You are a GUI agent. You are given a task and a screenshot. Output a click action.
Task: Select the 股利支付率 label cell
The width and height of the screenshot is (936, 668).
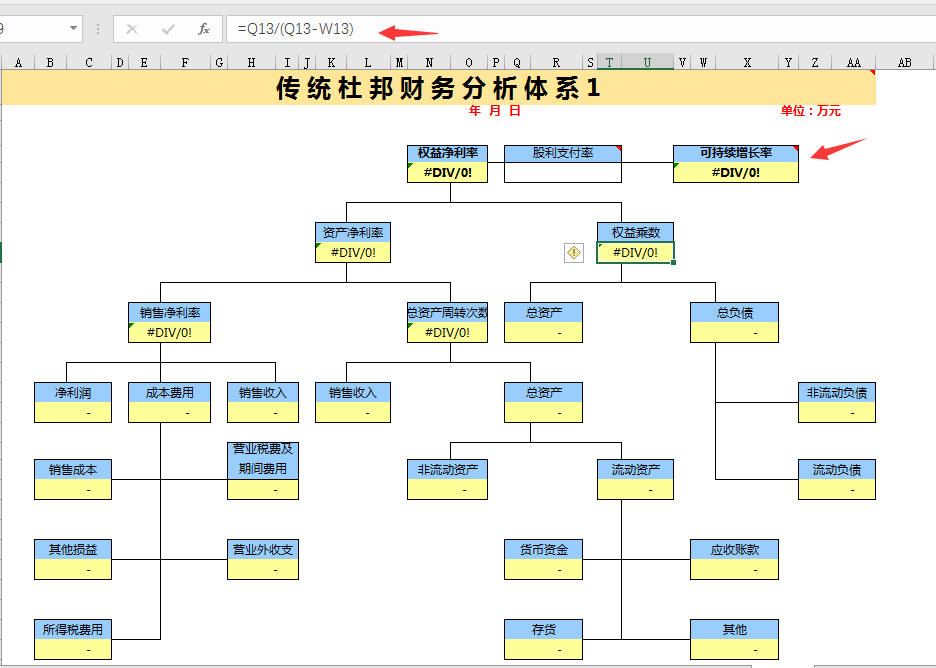[563, 153]
